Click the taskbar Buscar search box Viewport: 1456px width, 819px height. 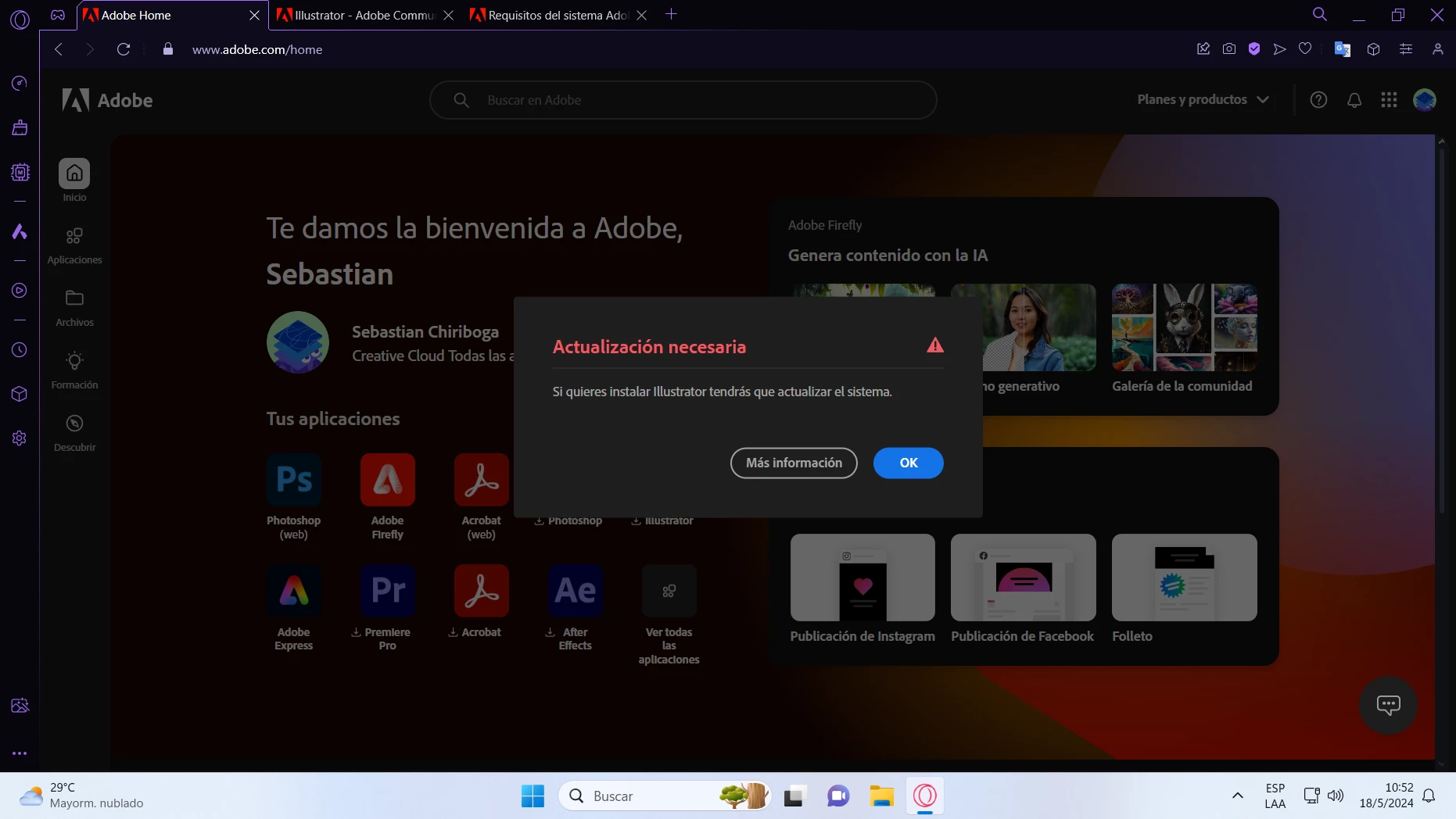point(665,796)
